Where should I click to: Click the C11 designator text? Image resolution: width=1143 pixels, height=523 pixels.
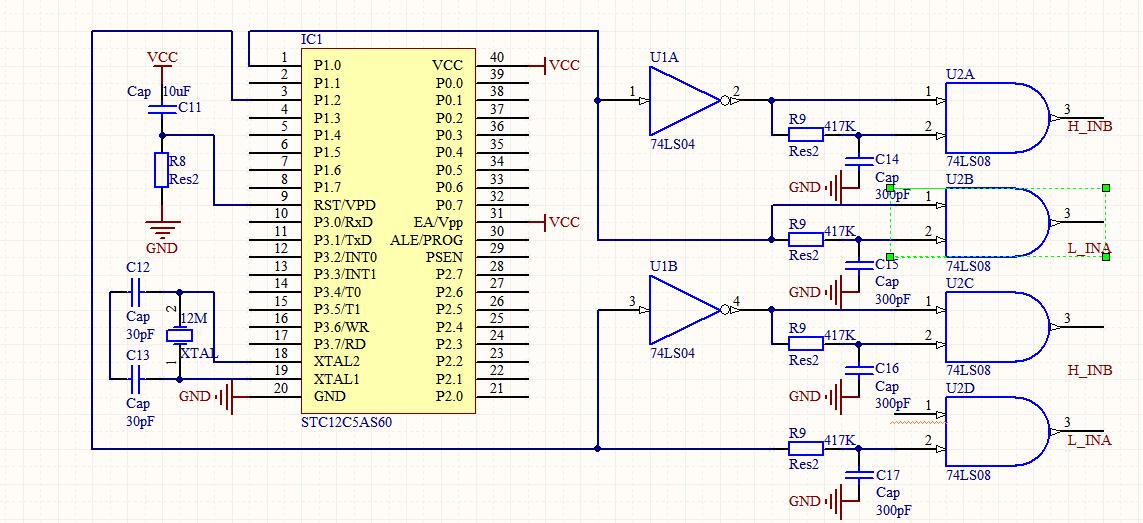pos(190,108)
